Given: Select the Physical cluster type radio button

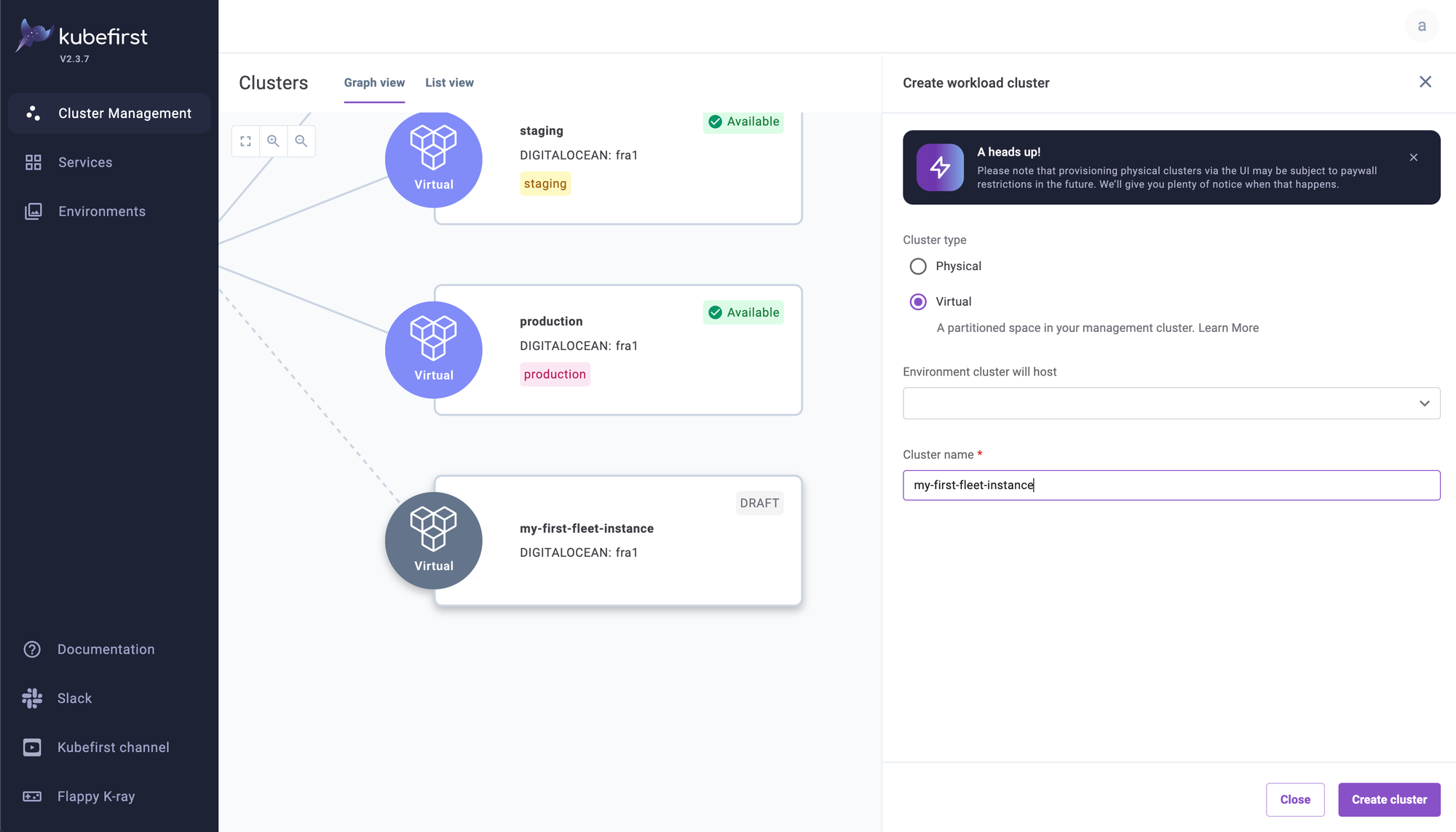Looking at the screenshot, I should coord(918,266).
